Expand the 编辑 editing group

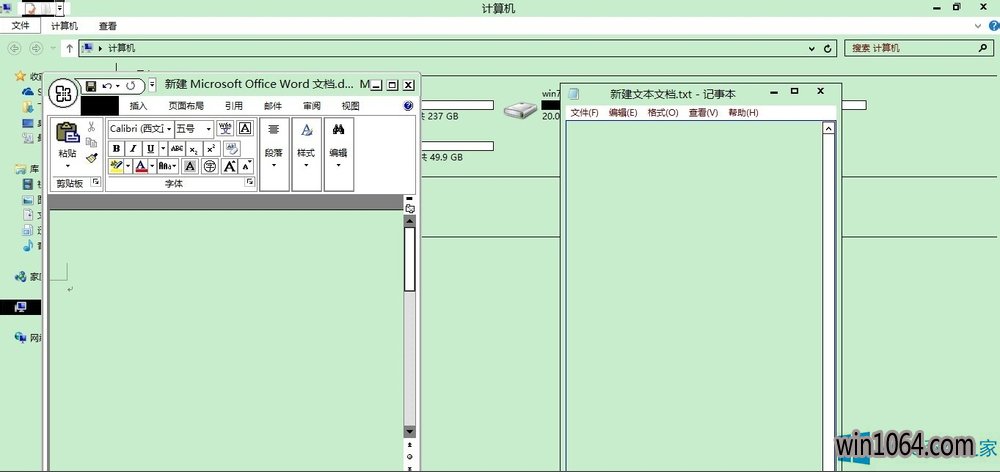pos(338,154)
